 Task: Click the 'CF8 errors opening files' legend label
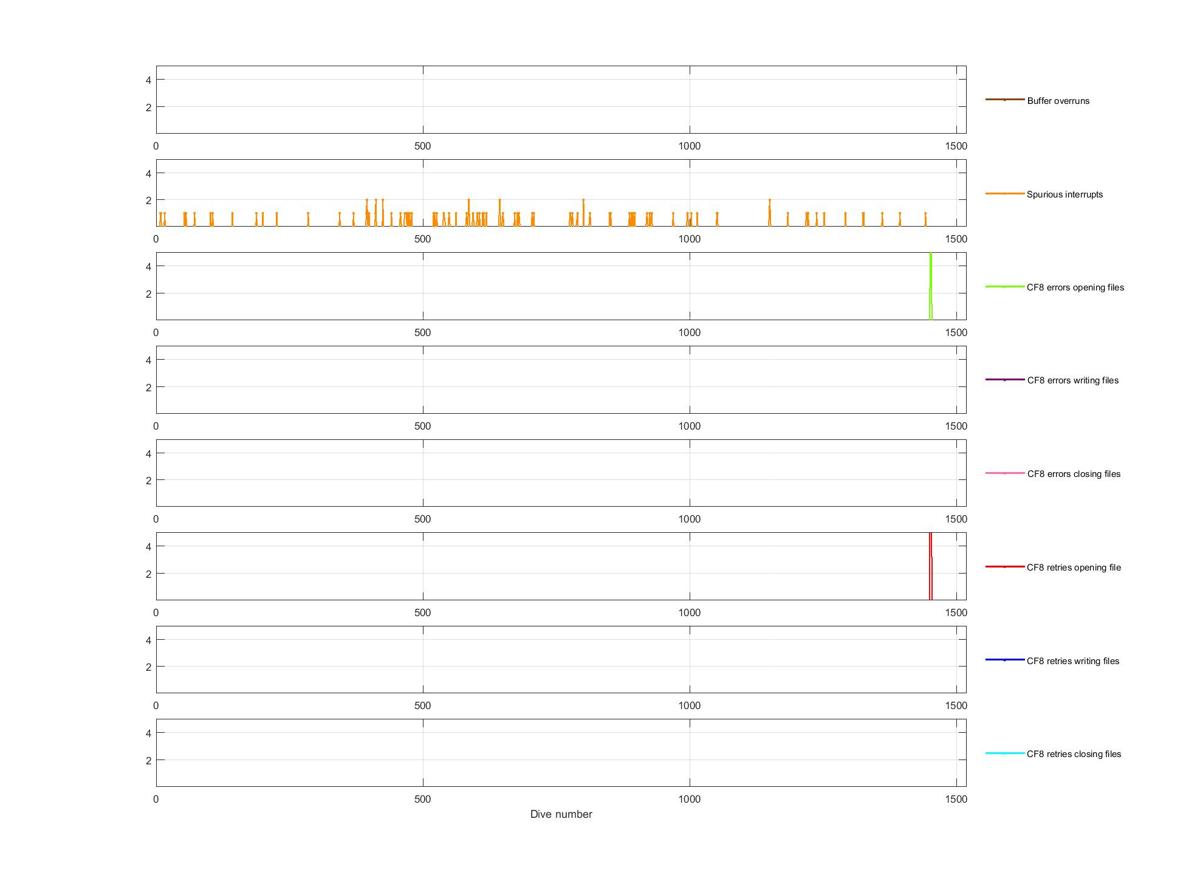coord(1075,287)
